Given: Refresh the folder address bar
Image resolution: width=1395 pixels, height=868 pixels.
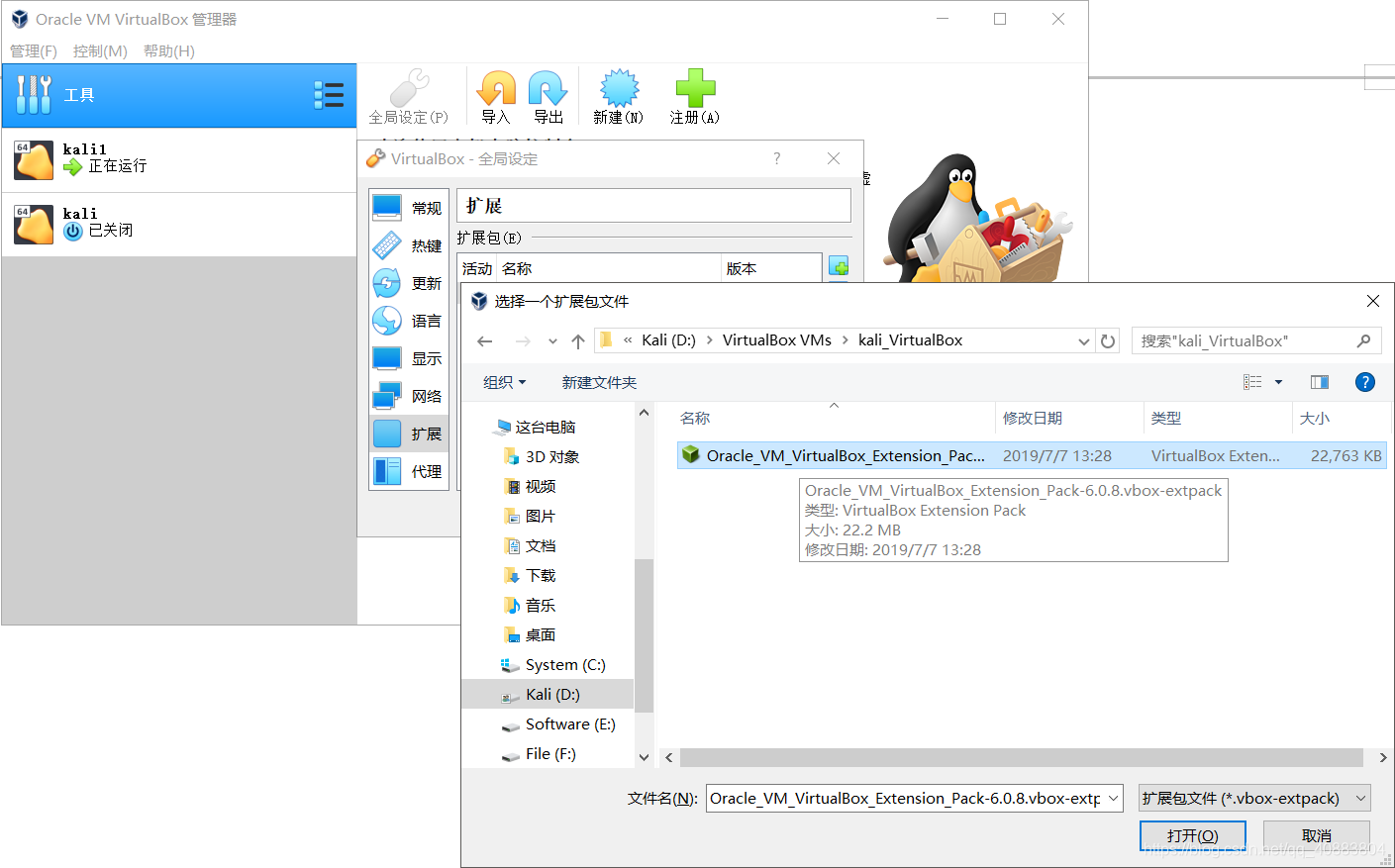Looking at the screenshot, I should (x=1108, y=341).
